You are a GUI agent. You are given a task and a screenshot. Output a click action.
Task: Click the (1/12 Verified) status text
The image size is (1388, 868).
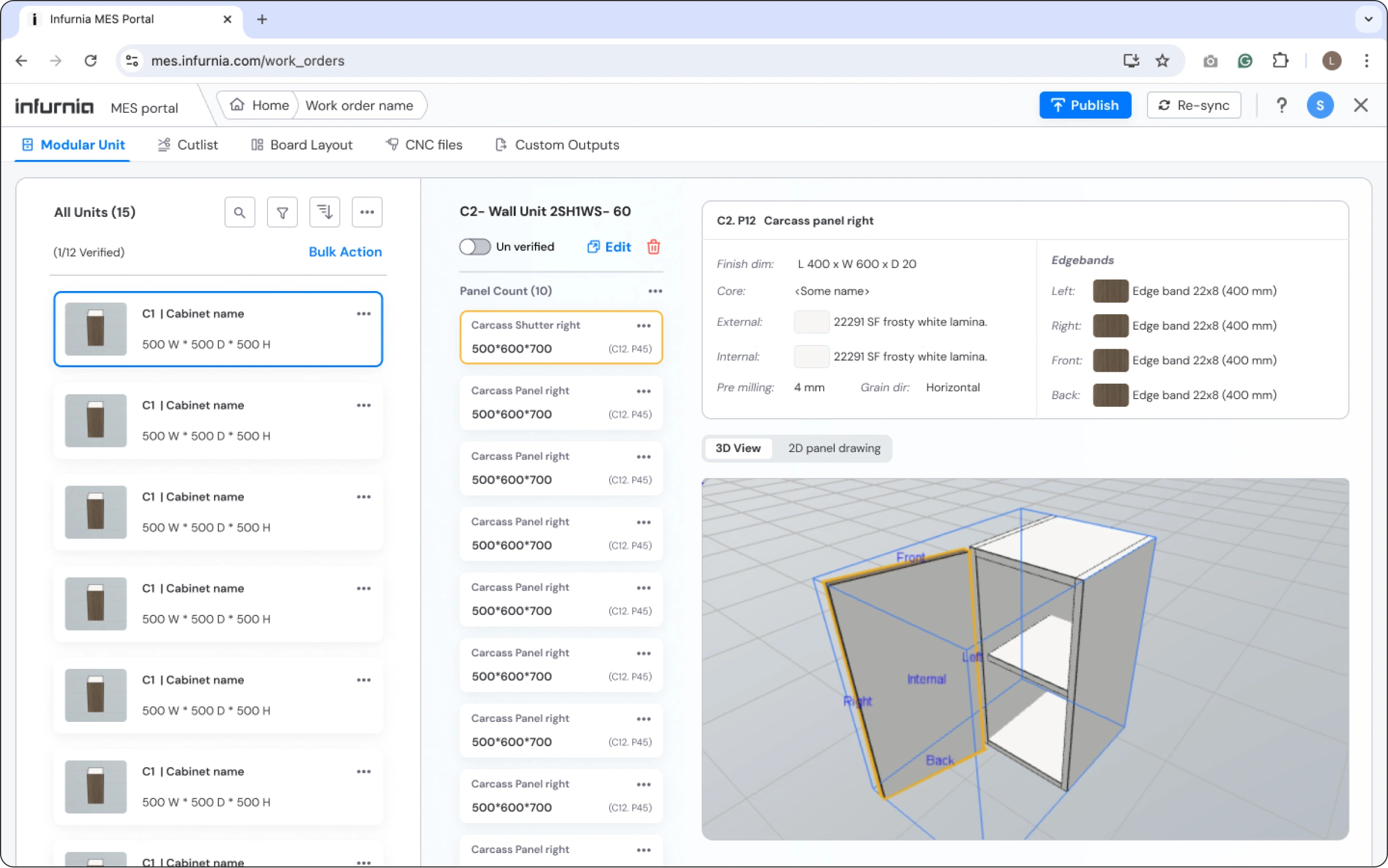pyautogui.click(x=89, y=253)
